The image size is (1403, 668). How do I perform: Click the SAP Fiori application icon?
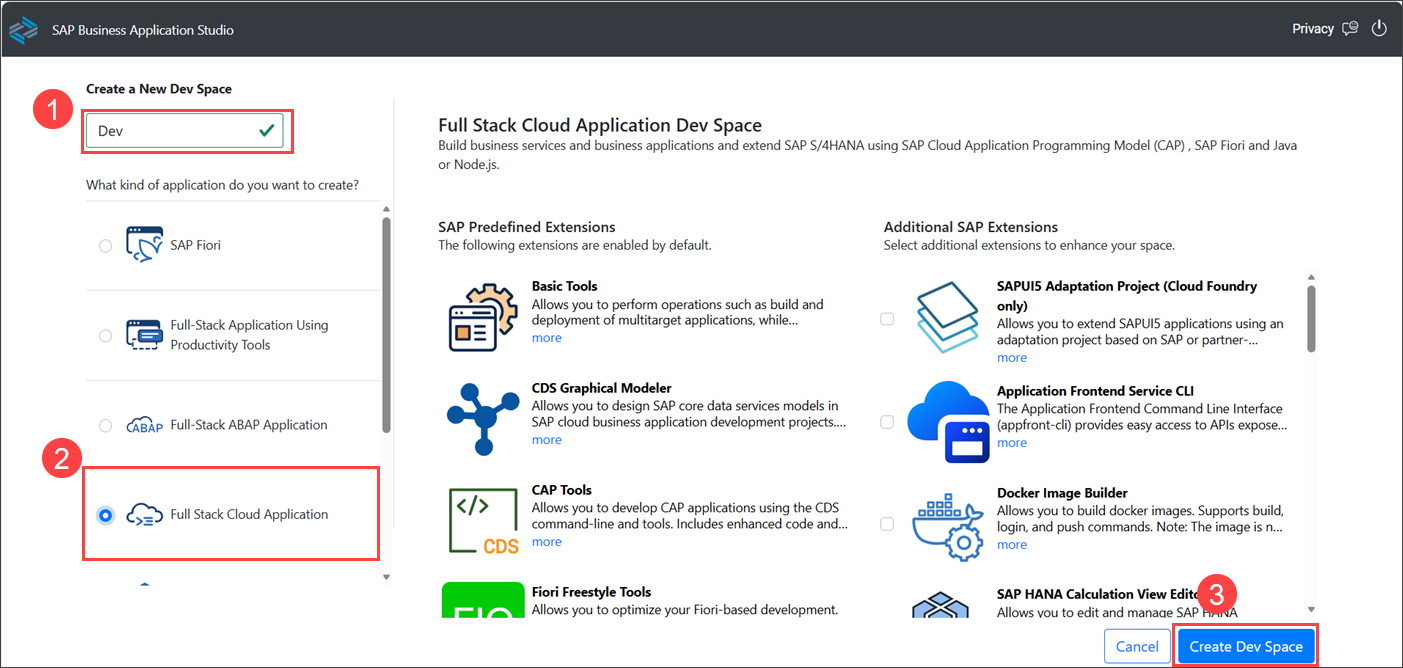coord(144,245)
